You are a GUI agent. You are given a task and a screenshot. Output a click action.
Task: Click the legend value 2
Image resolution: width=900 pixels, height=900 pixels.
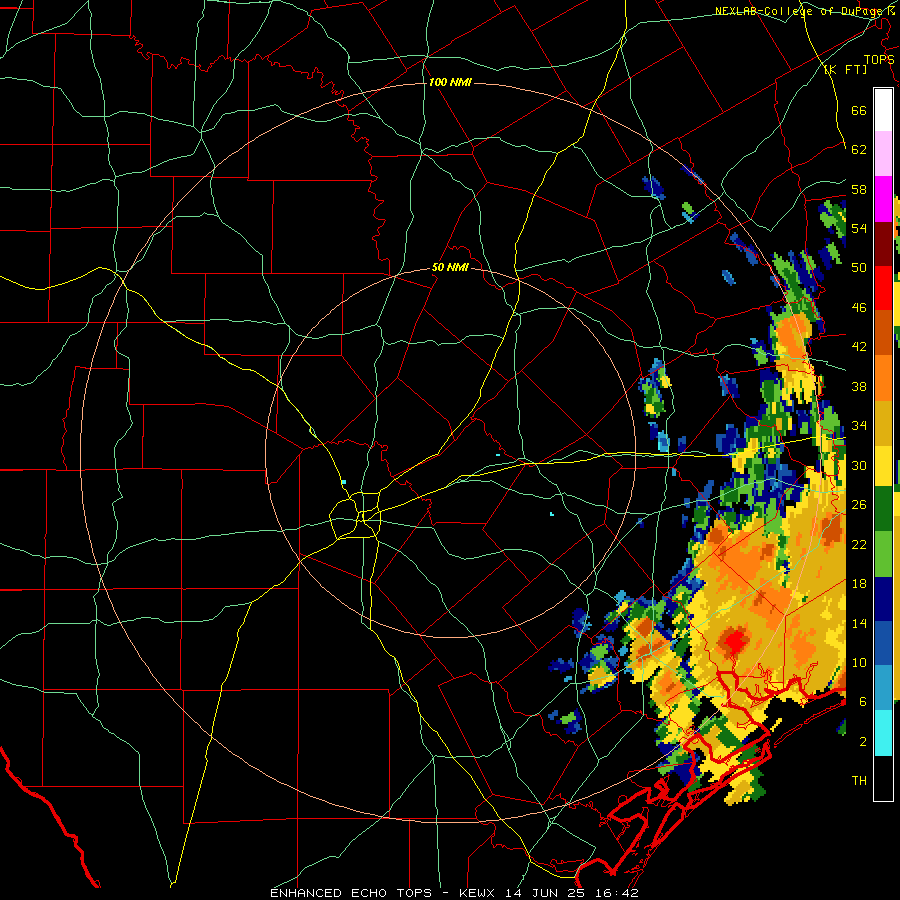coord(863,742)
